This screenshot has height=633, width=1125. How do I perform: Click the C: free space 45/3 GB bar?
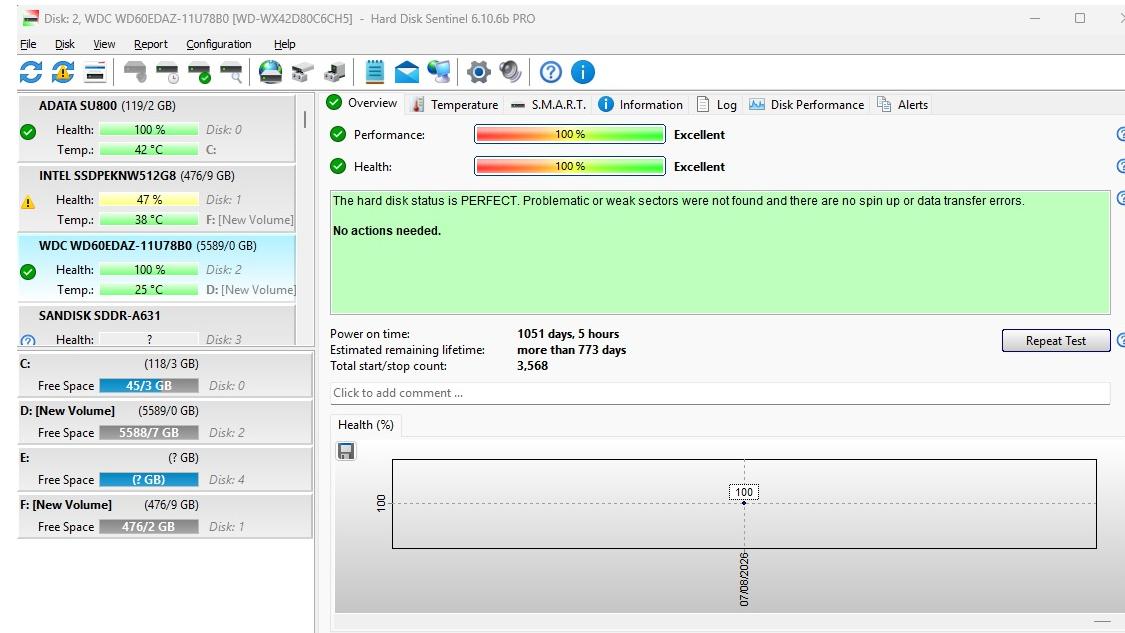149,385
